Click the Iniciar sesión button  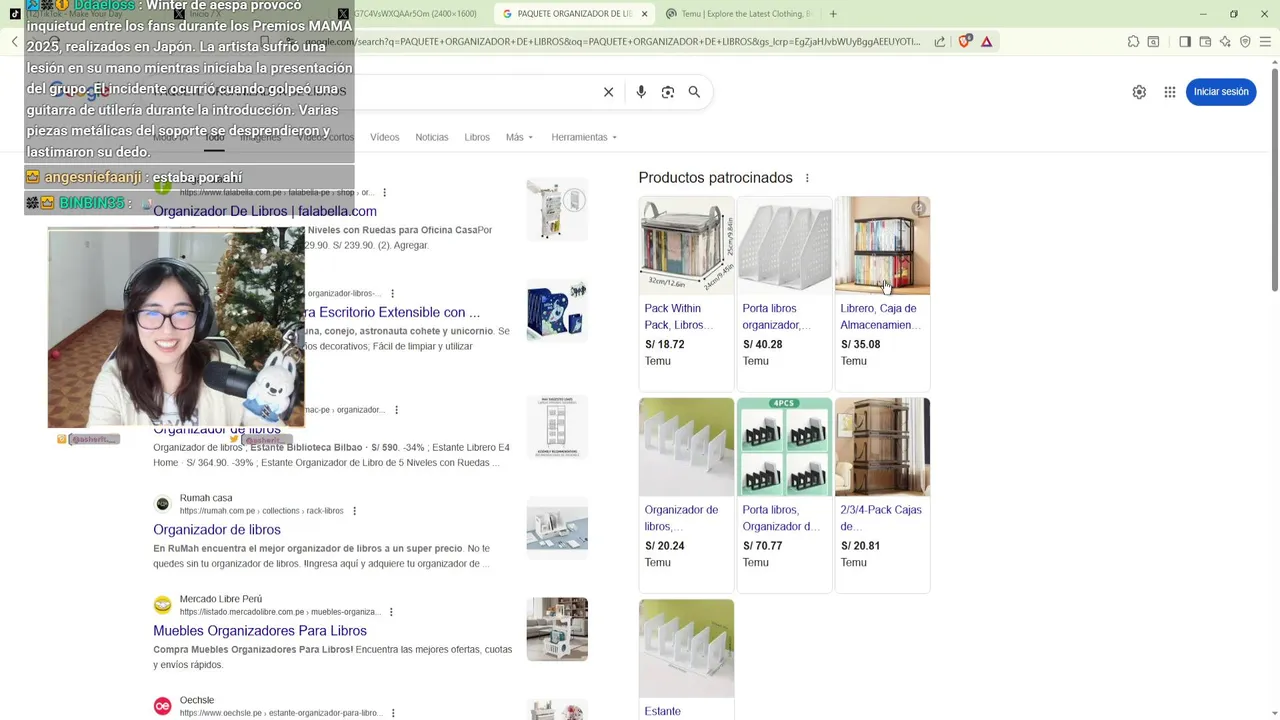1221,92
